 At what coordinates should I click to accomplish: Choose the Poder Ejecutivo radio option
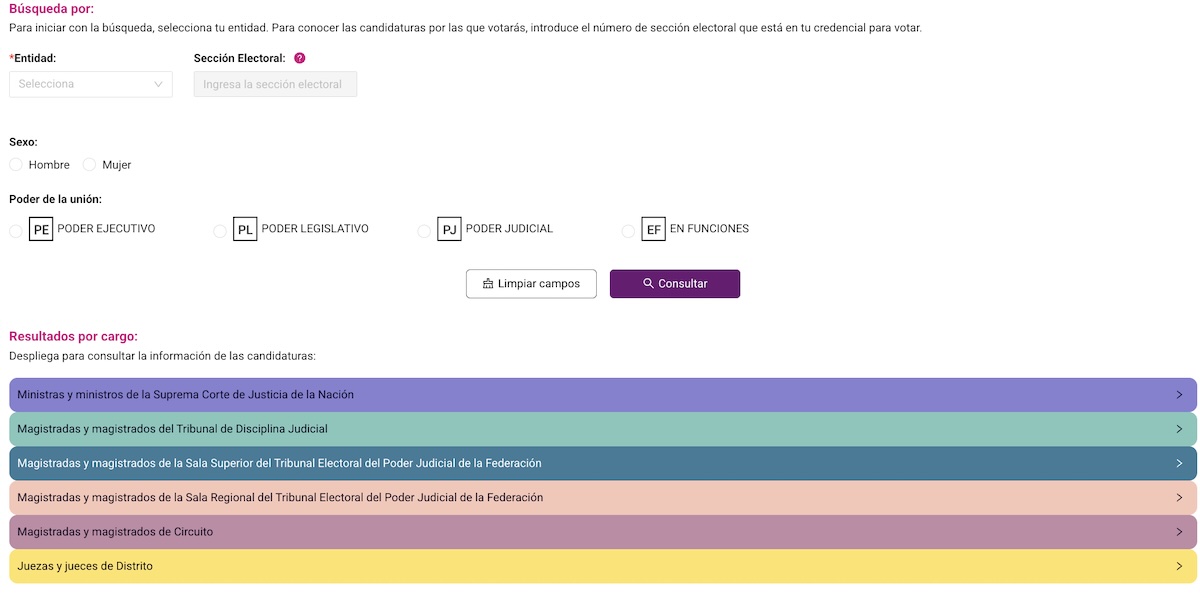(16, 231)
